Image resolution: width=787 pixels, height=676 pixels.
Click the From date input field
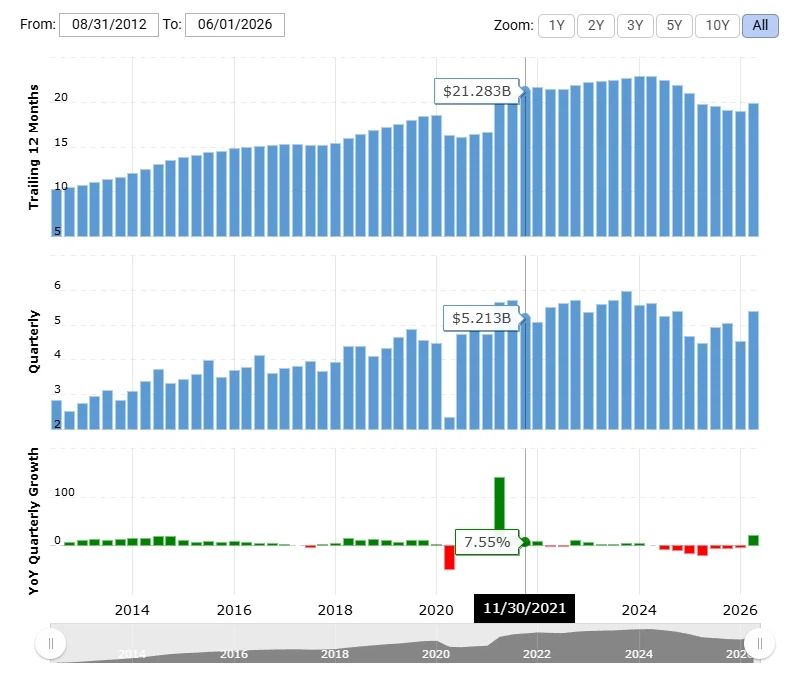109,25
